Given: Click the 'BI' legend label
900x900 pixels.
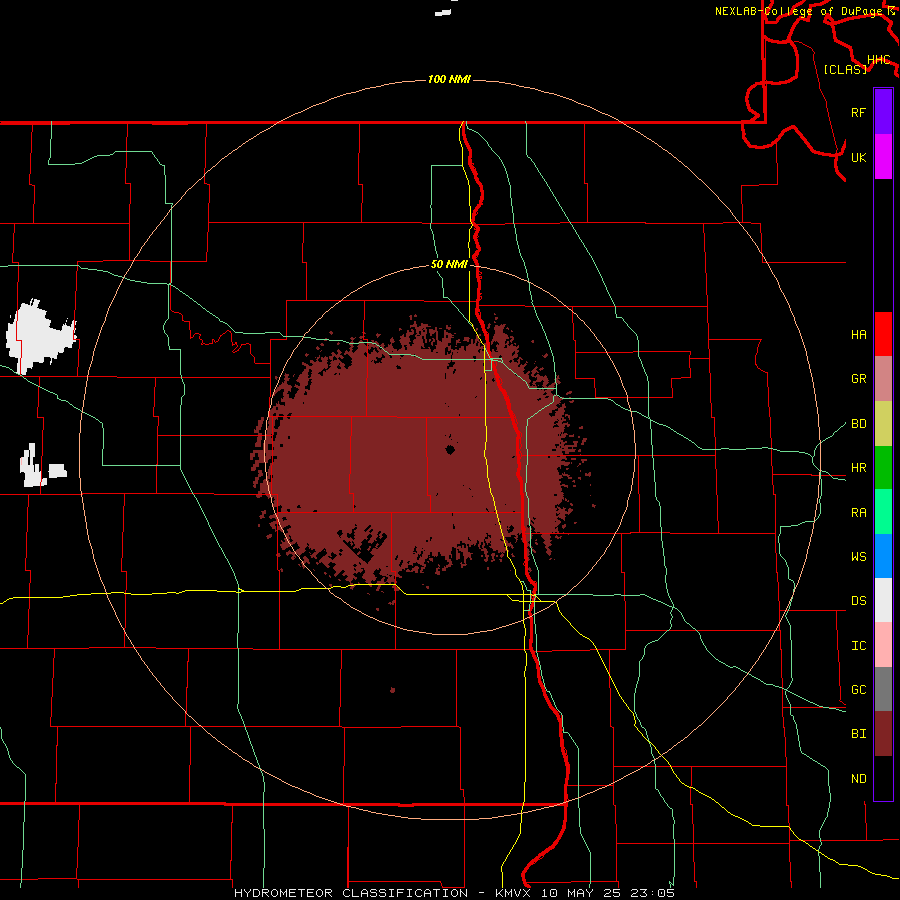Looking at the screenshot, I should [859, 734].
